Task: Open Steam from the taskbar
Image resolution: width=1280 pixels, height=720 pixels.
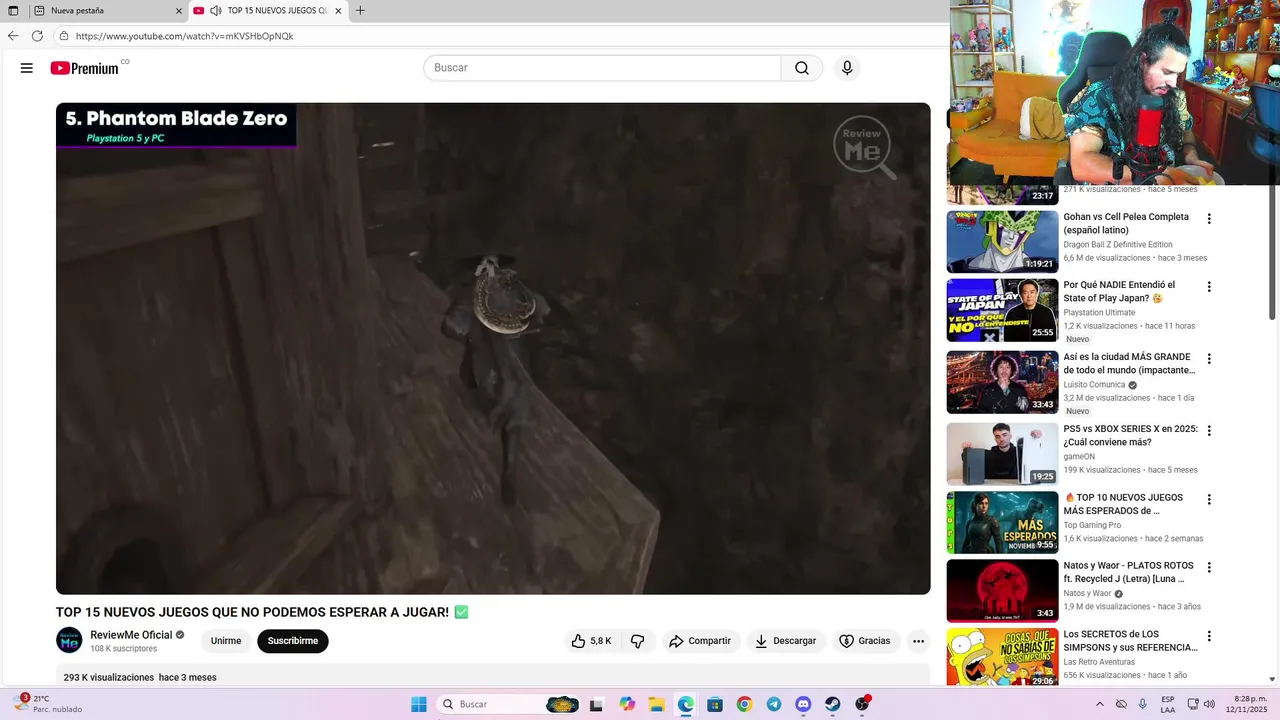Action: point(832,704)
